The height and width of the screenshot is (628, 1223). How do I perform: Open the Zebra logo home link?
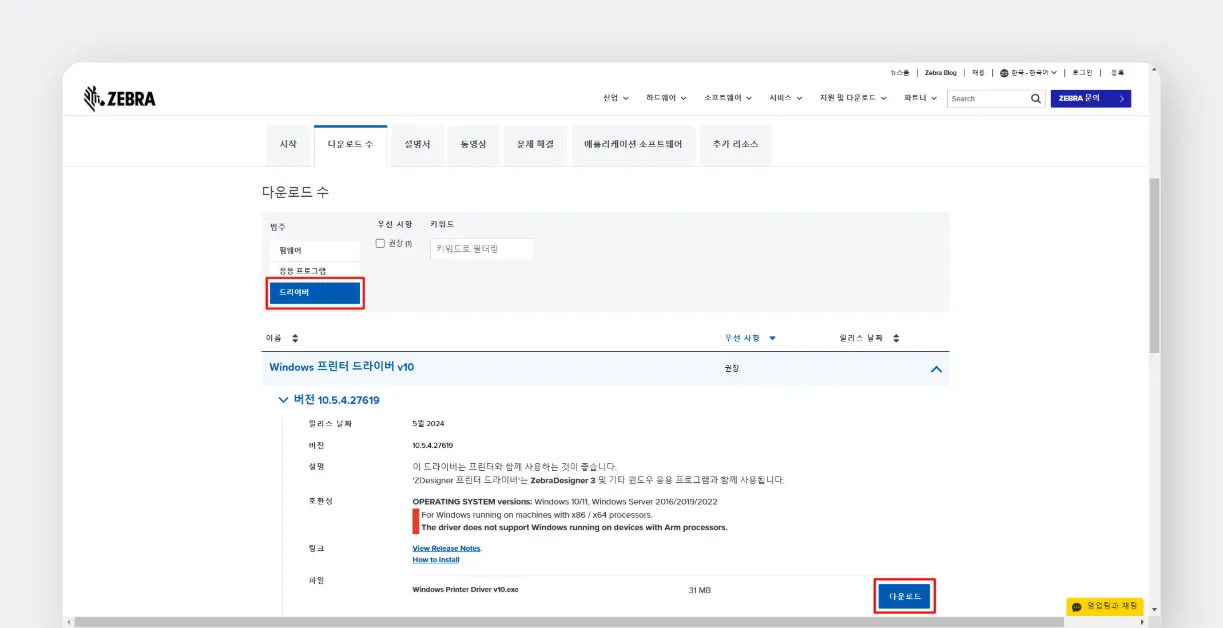click(x=120, y=98)
